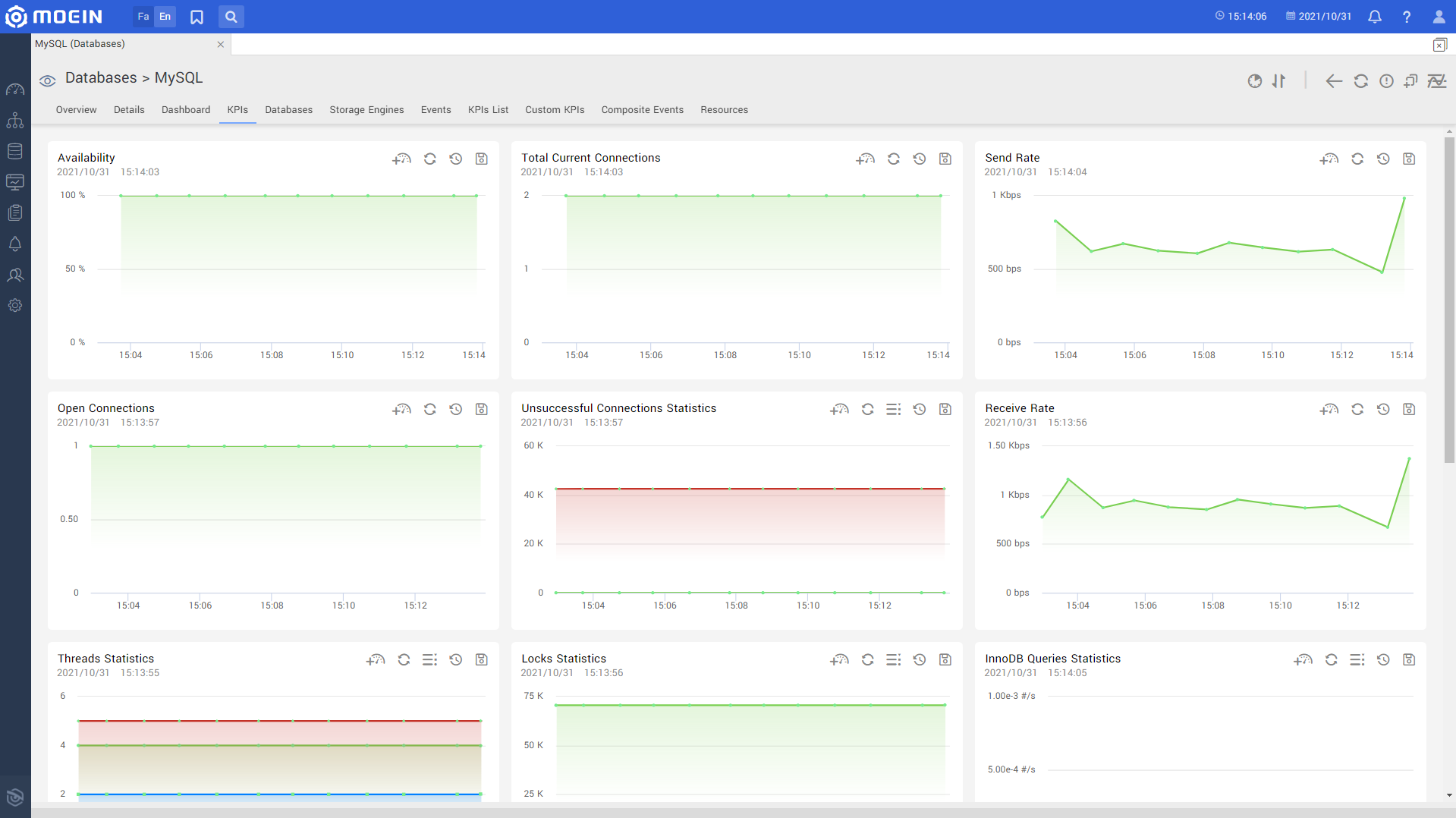Open the search icon in top bar
Viewport: 1456px width, 818px height.
pyautogui.click(x=231, y=17)
